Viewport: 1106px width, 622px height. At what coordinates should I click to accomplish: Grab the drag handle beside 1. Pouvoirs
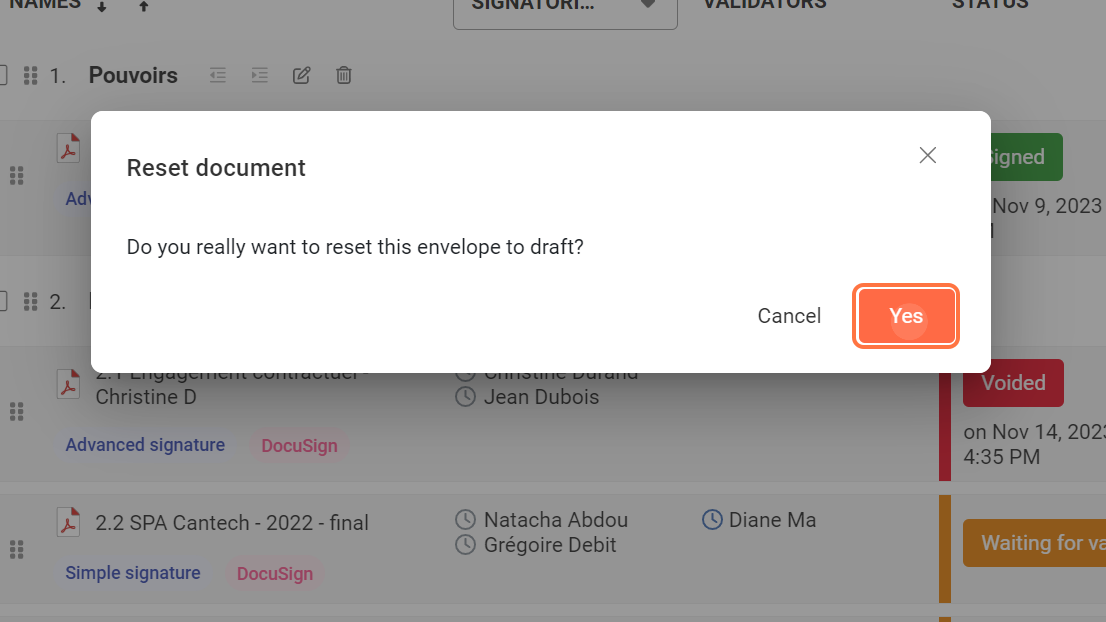click(x=30, y=76)
